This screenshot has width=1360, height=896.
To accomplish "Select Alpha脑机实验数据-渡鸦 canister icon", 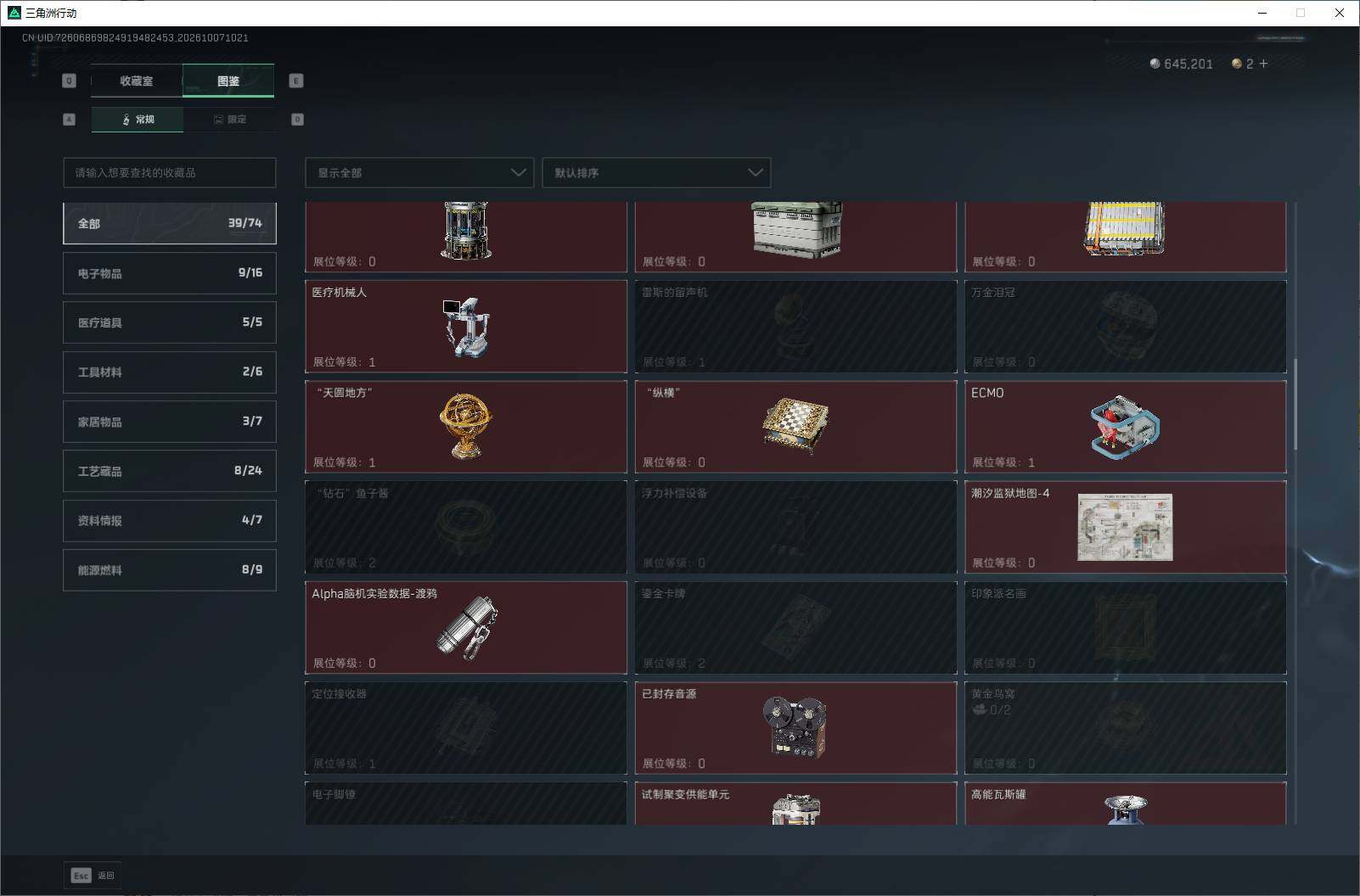I will [466, 629].
